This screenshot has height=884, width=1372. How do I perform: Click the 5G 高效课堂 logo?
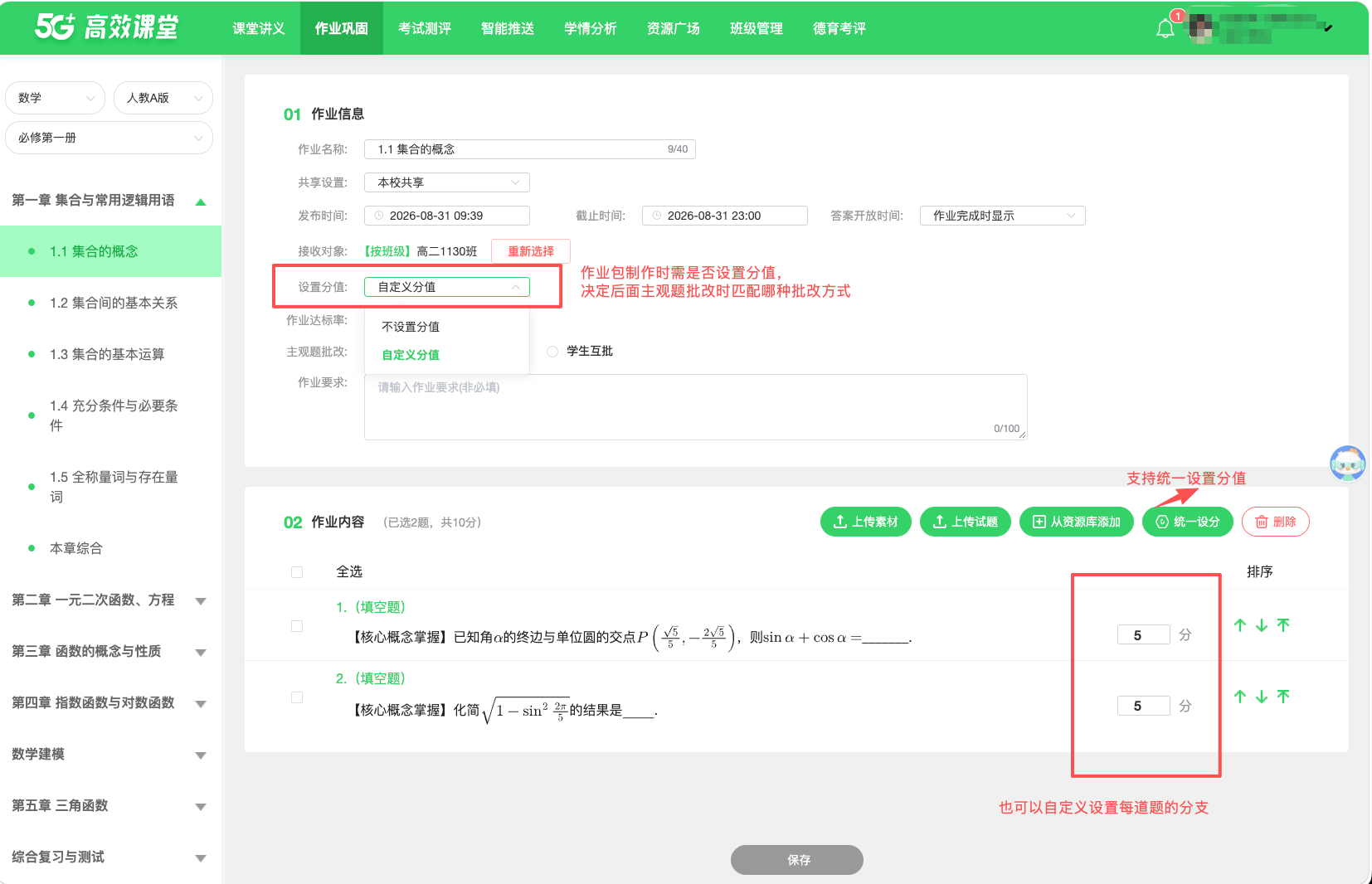(106, 27)
